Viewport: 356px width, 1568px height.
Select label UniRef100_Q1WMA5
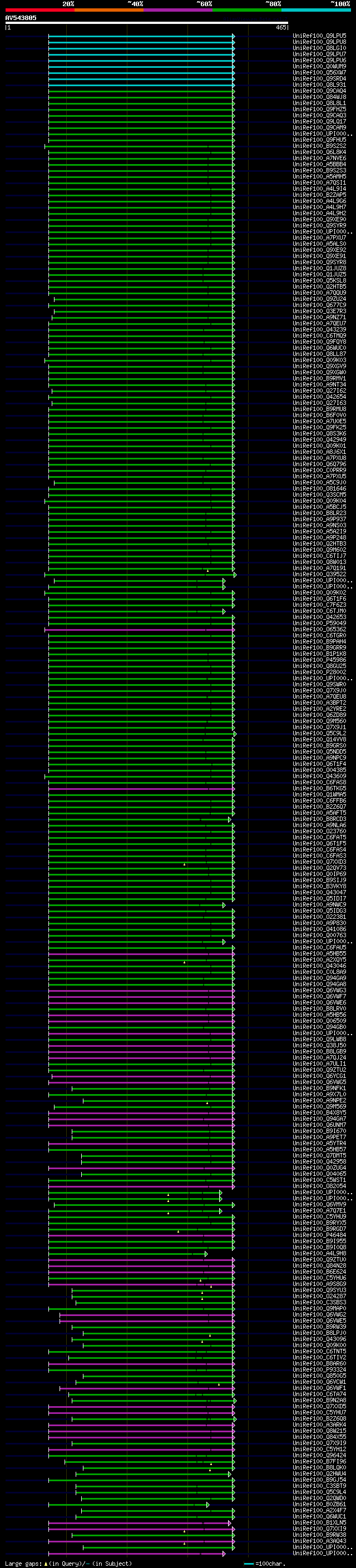pos(319,794)
